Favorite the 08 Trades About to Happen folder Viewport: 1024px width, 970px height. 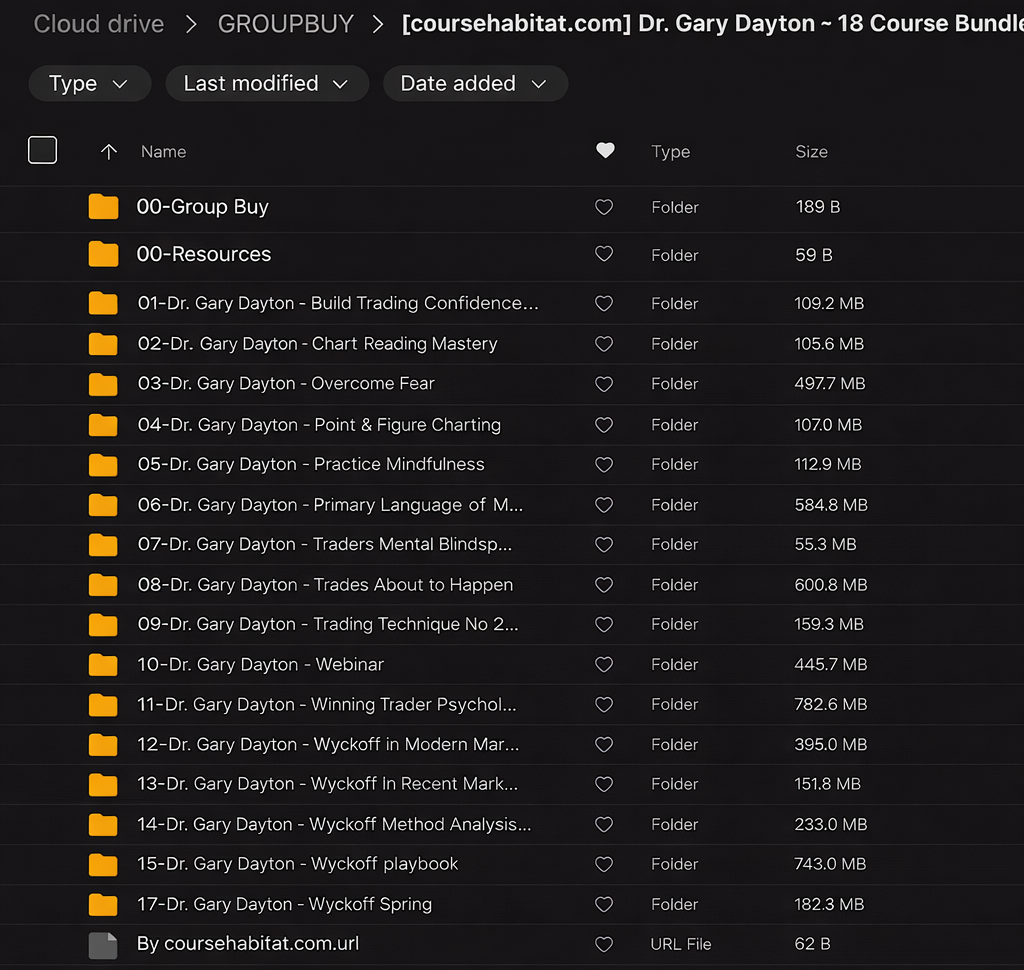click(604, 585)
